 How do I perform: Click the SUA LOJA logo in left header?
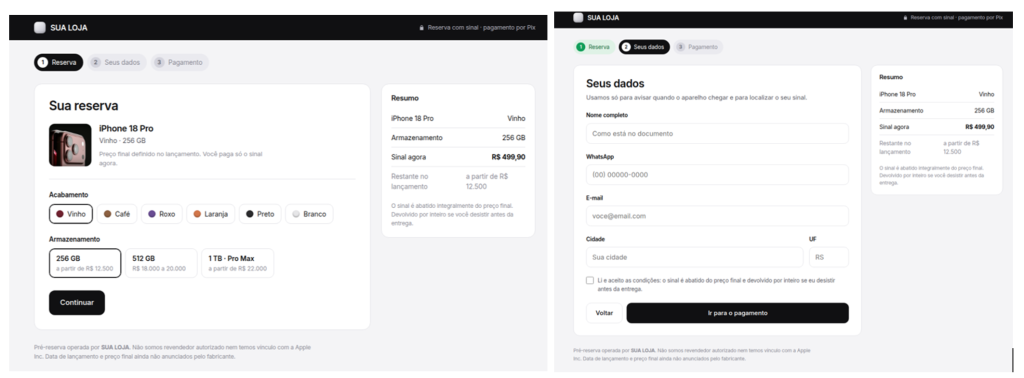coord(61,27)
